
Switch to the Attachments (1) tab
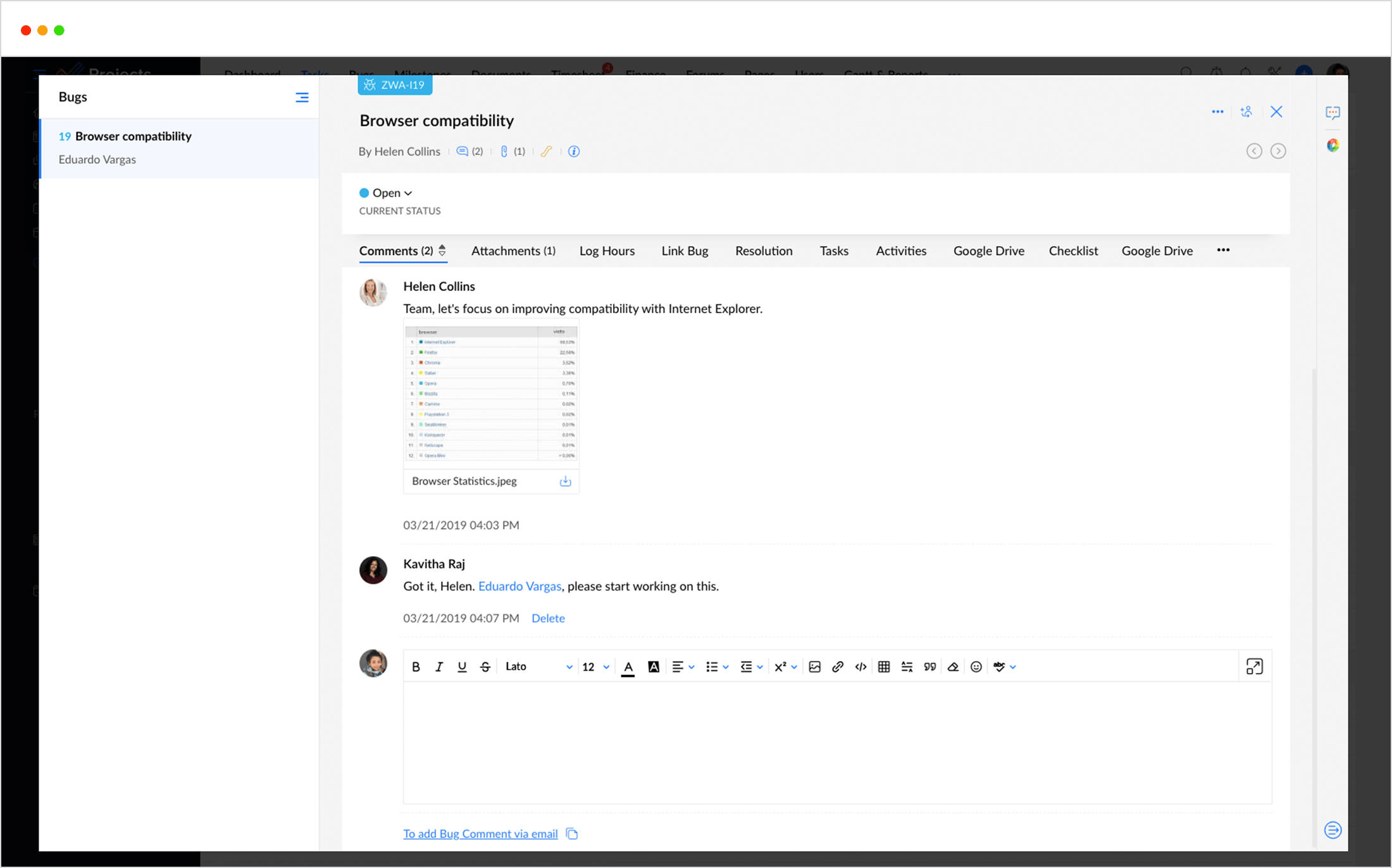(x=513, y=251)
